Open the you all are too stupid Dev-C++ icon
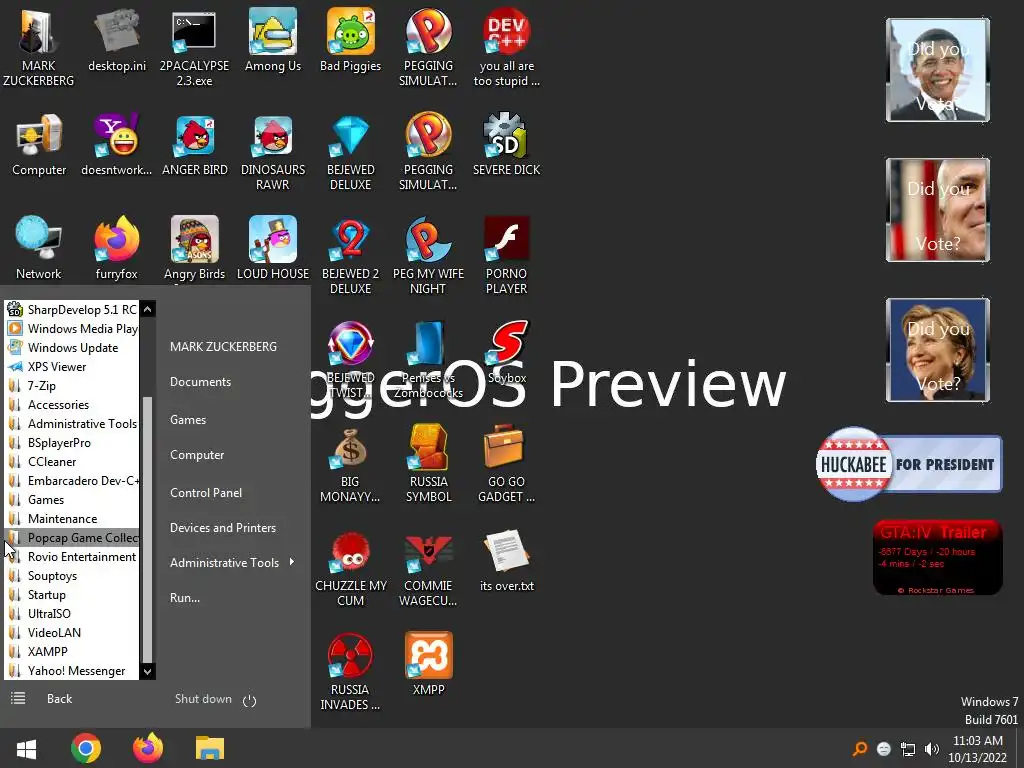The width and height of the screenshot is (1024, 768). pos(507,47)
